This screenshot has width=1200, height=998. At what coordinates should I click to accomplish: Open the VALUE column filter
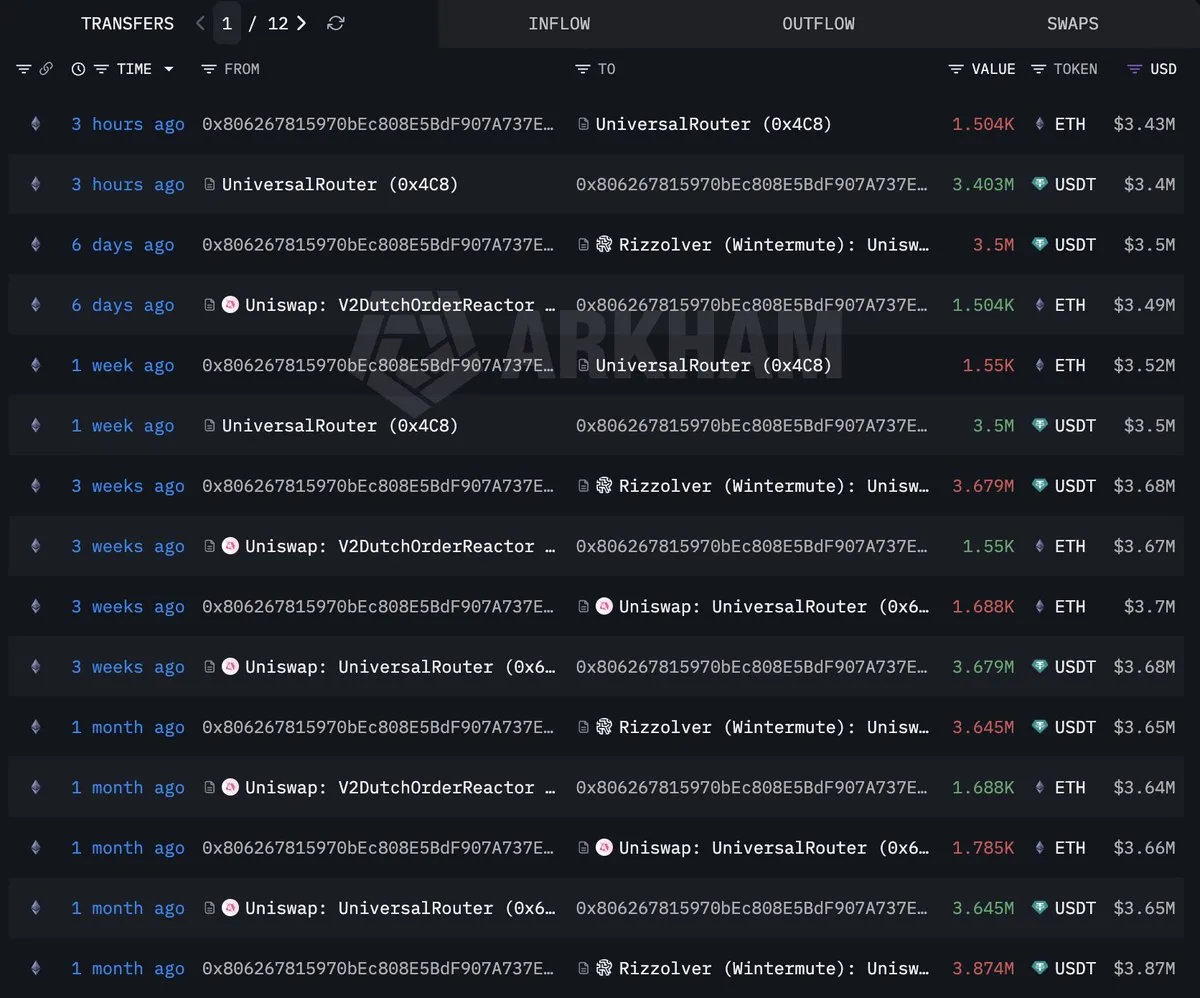coord(956,69)
